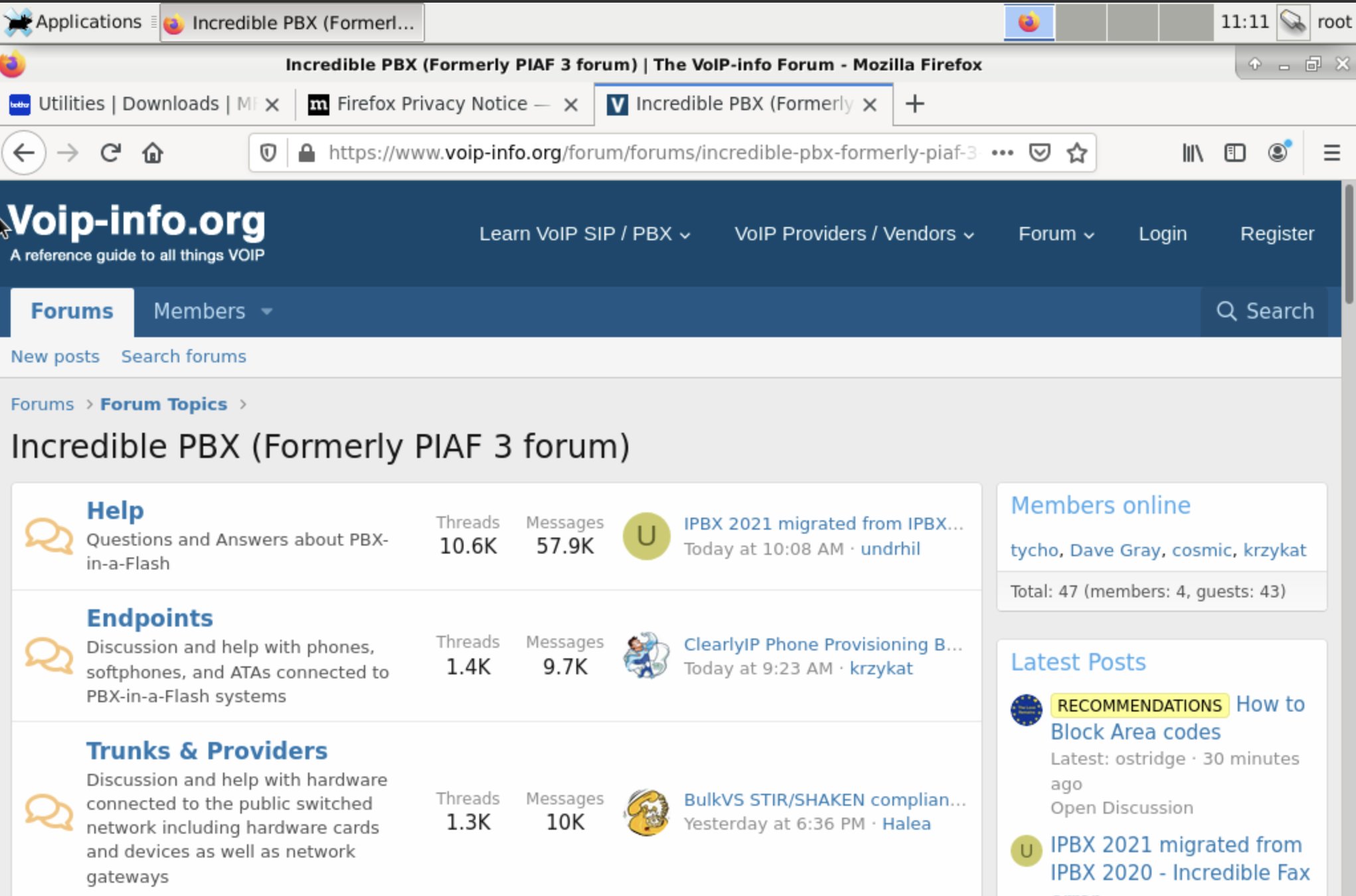Image resolution: width=1356 pixels, height=896 pixels.
Task: Toggle the sidebar icon
Action: click(1234, 153)
